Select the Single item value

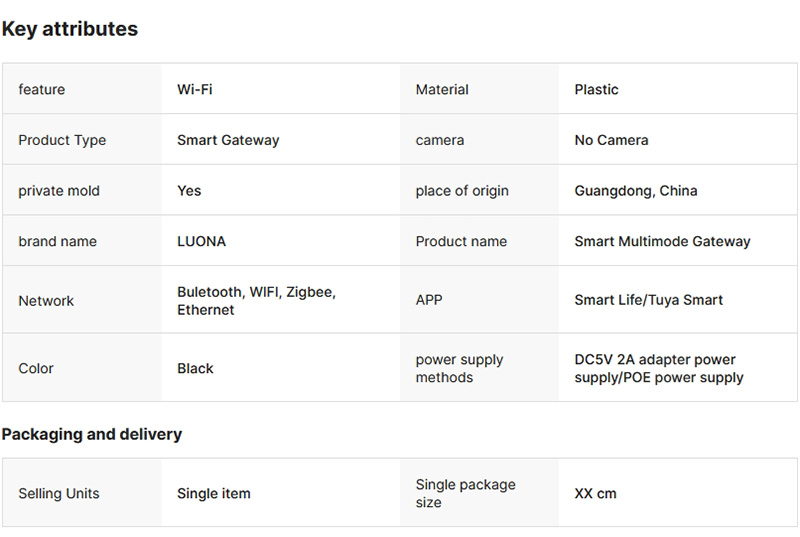(x=214, y=493)
